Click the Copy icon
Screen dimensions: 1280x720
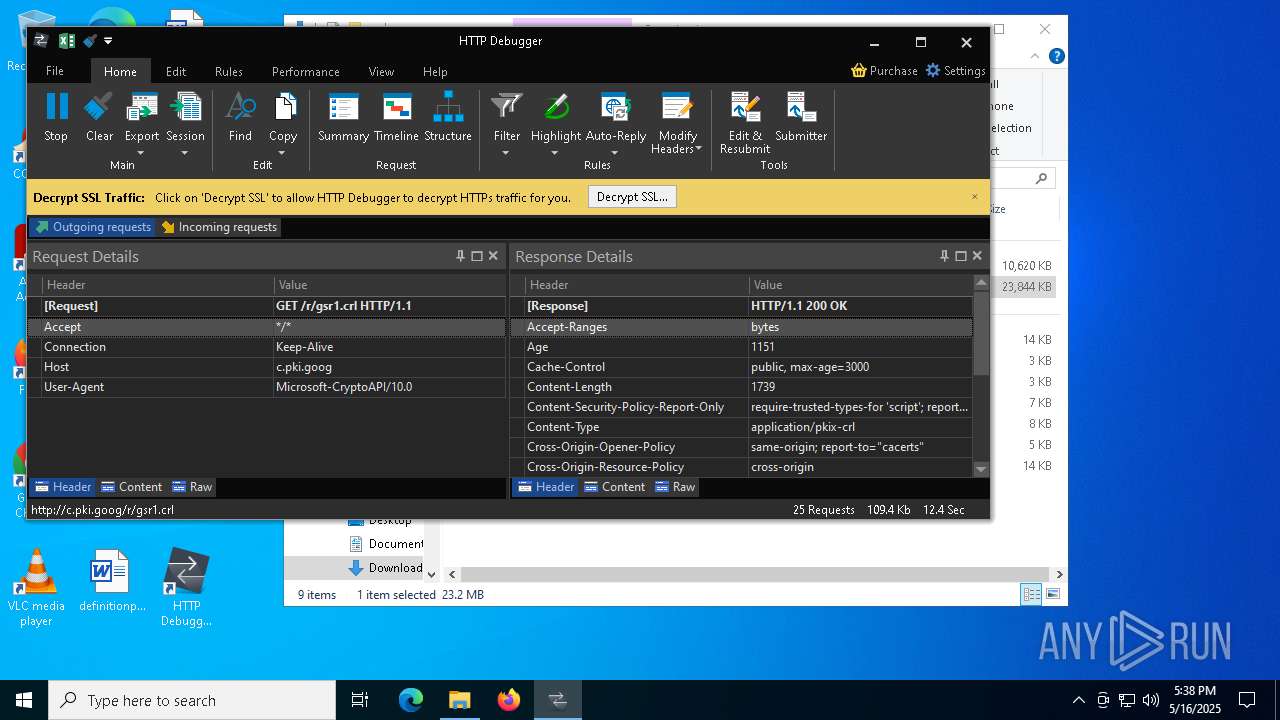284,106
